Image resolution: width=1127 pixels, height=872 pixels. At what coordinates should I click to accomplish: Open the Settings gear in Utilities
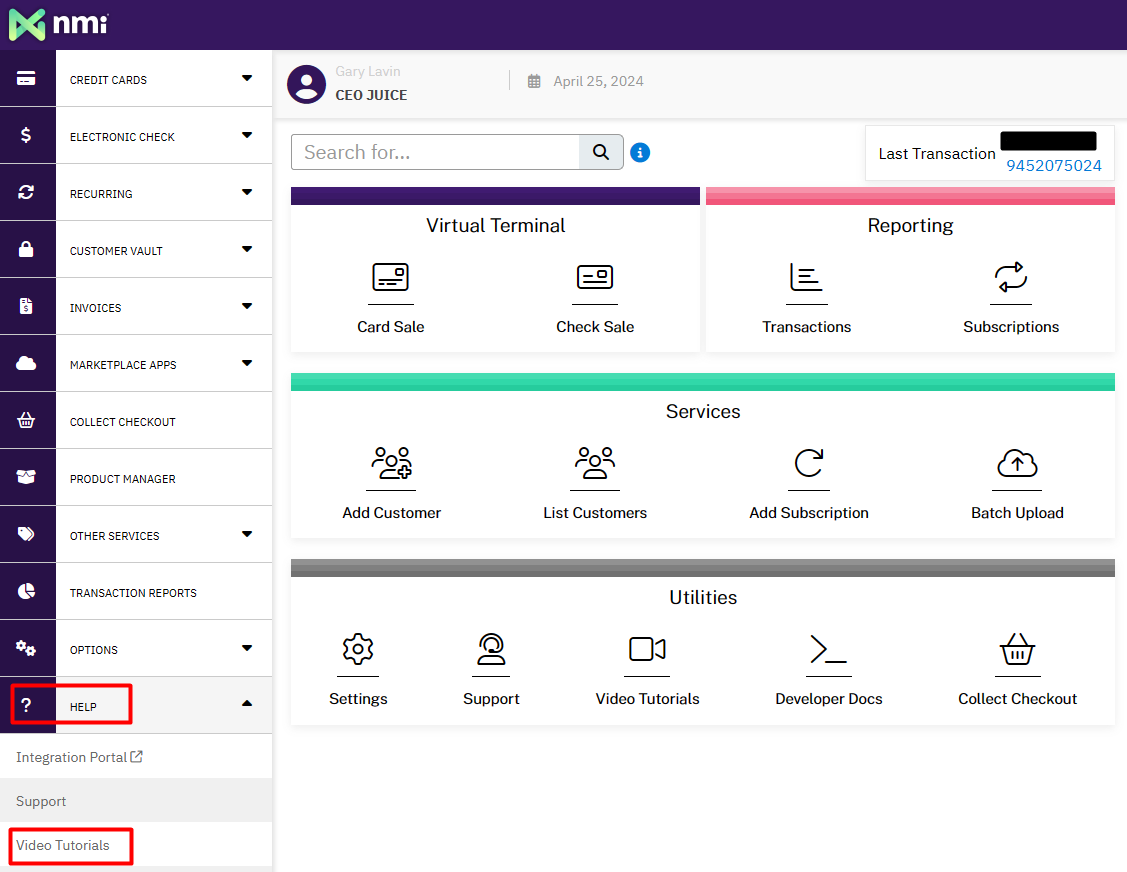pos(358,649)
